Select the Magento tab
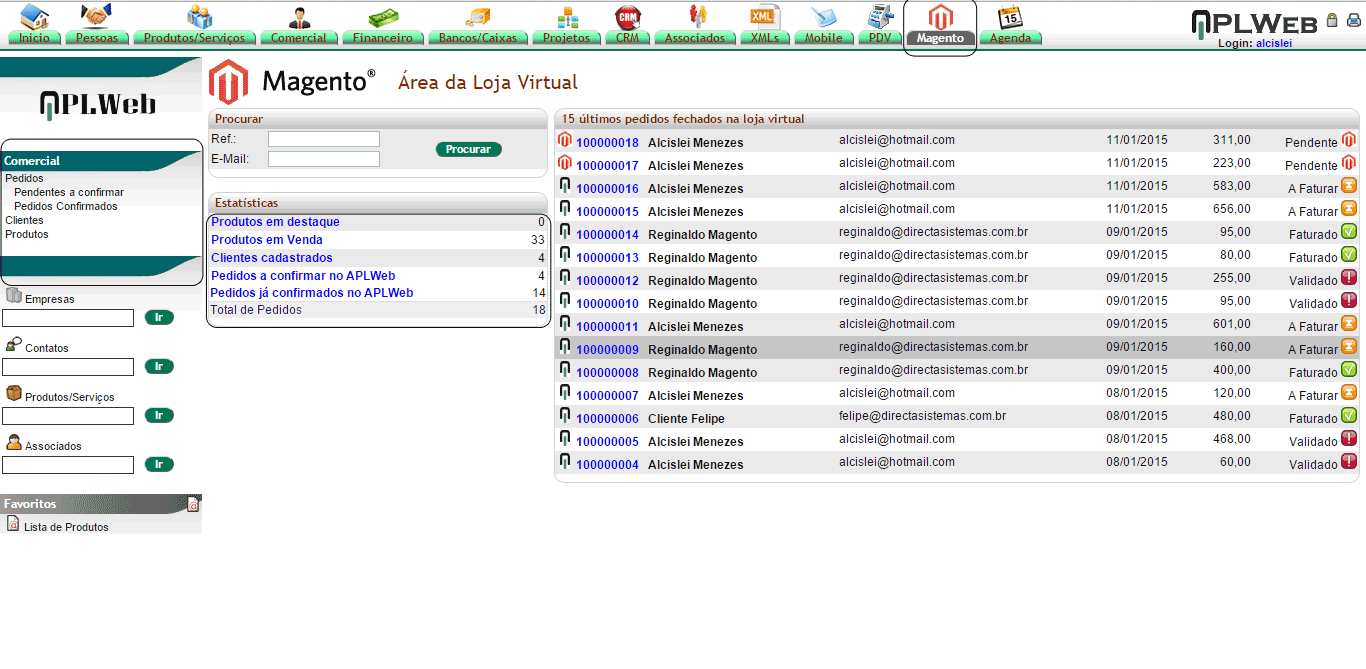 [x=940, y=38]
